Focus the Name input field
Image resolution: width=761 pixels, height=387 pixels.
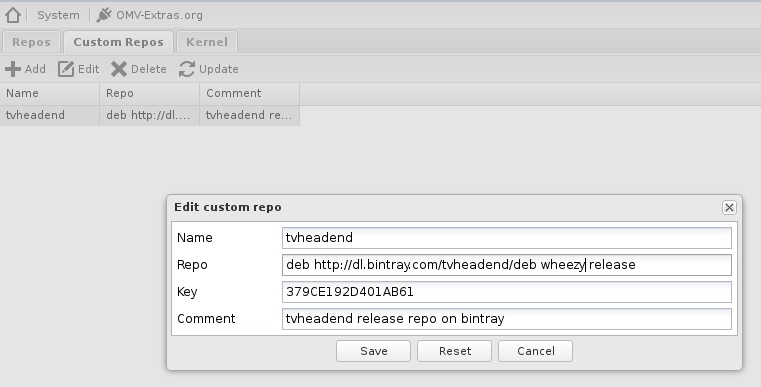pos(507,237)
